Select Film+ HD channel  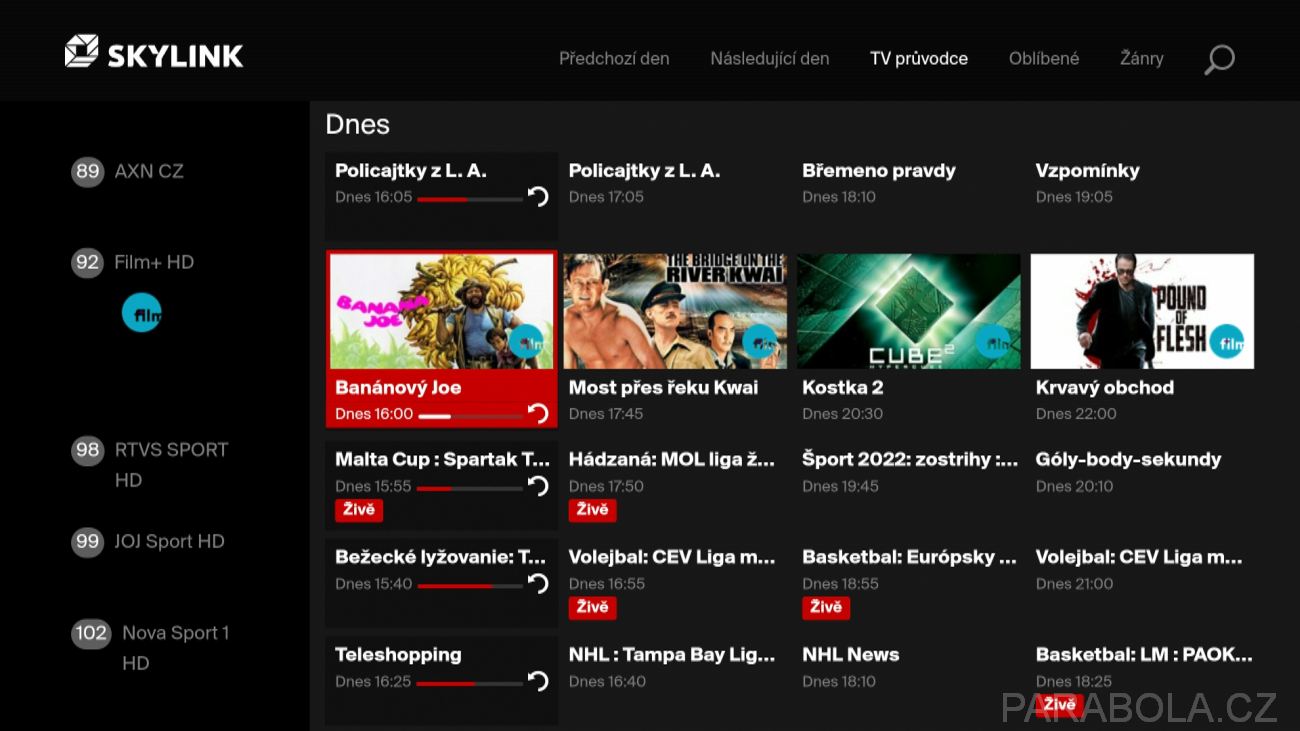(x=154, y=262)
